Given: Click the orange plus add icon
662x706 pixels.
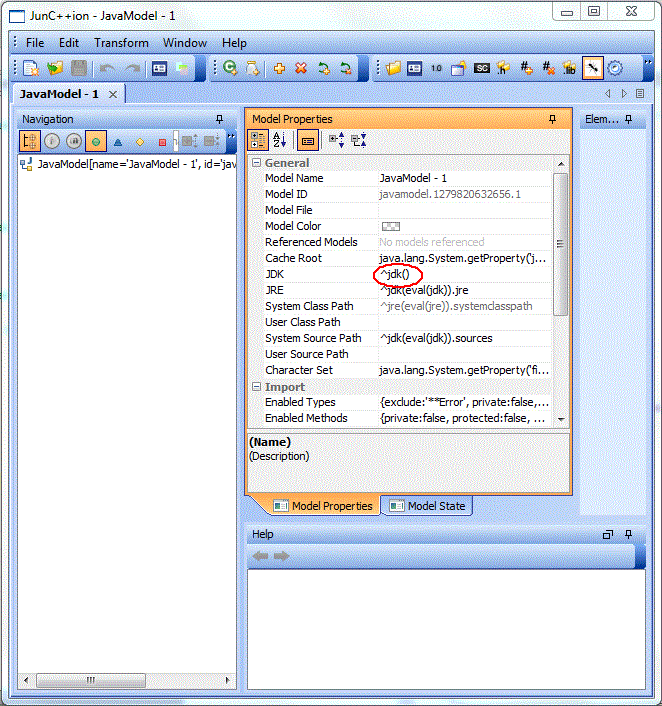Looking at the screenshot, I should click(x=280, y=68).
